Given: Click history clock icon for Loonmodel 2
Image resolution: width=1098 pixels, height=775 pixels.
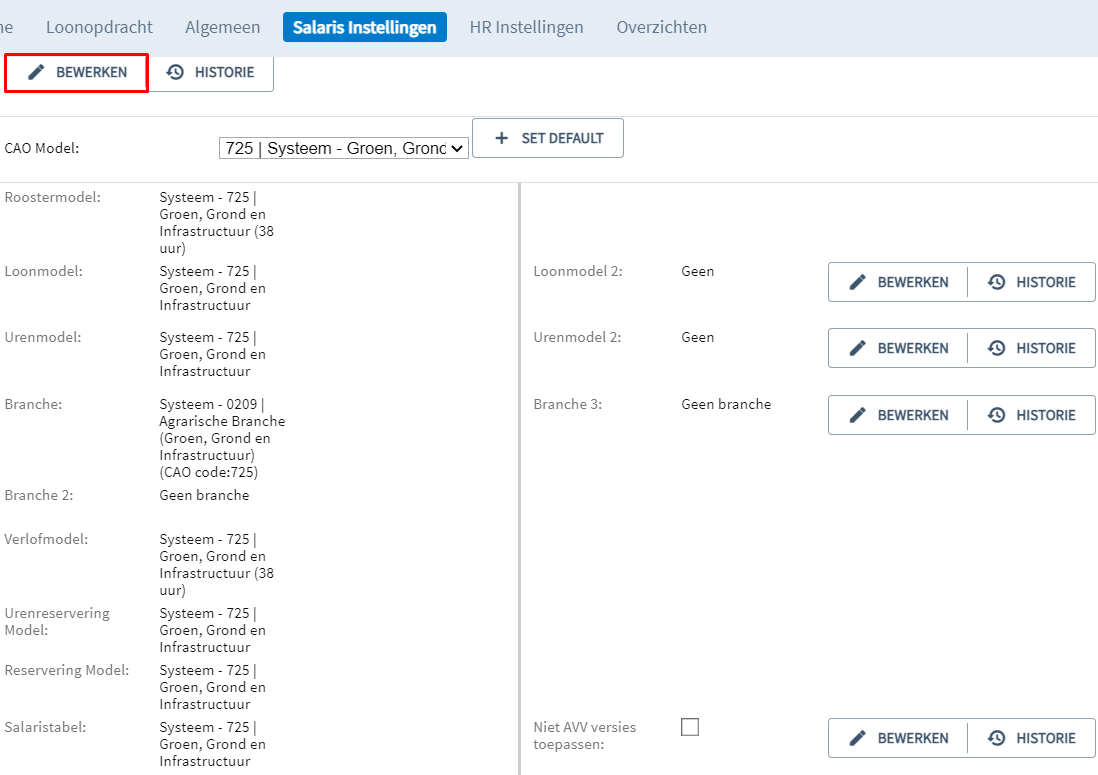Looking at the screenshot, I should pyautogui.click(x=996, y=282).
